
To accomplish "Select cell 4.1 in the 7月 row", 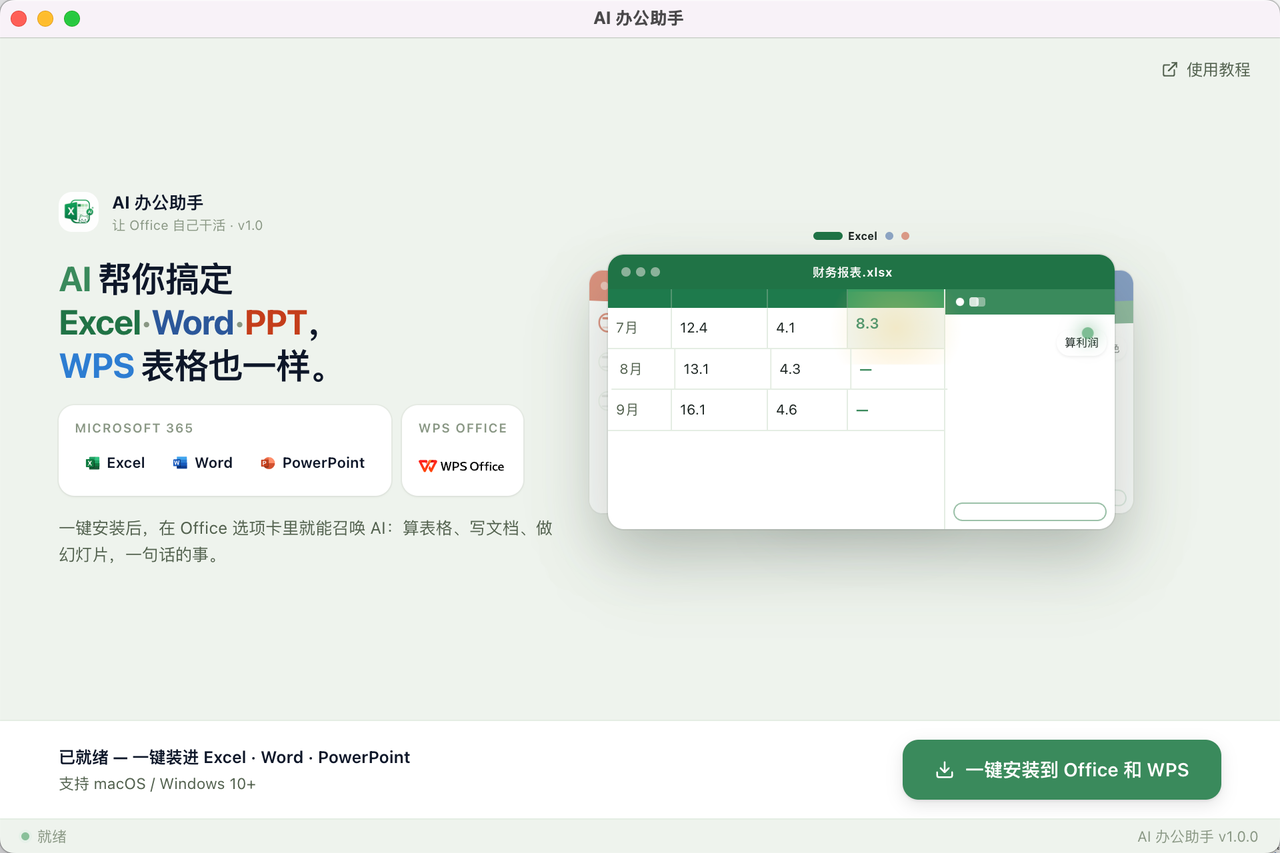I will pos(807,328).
